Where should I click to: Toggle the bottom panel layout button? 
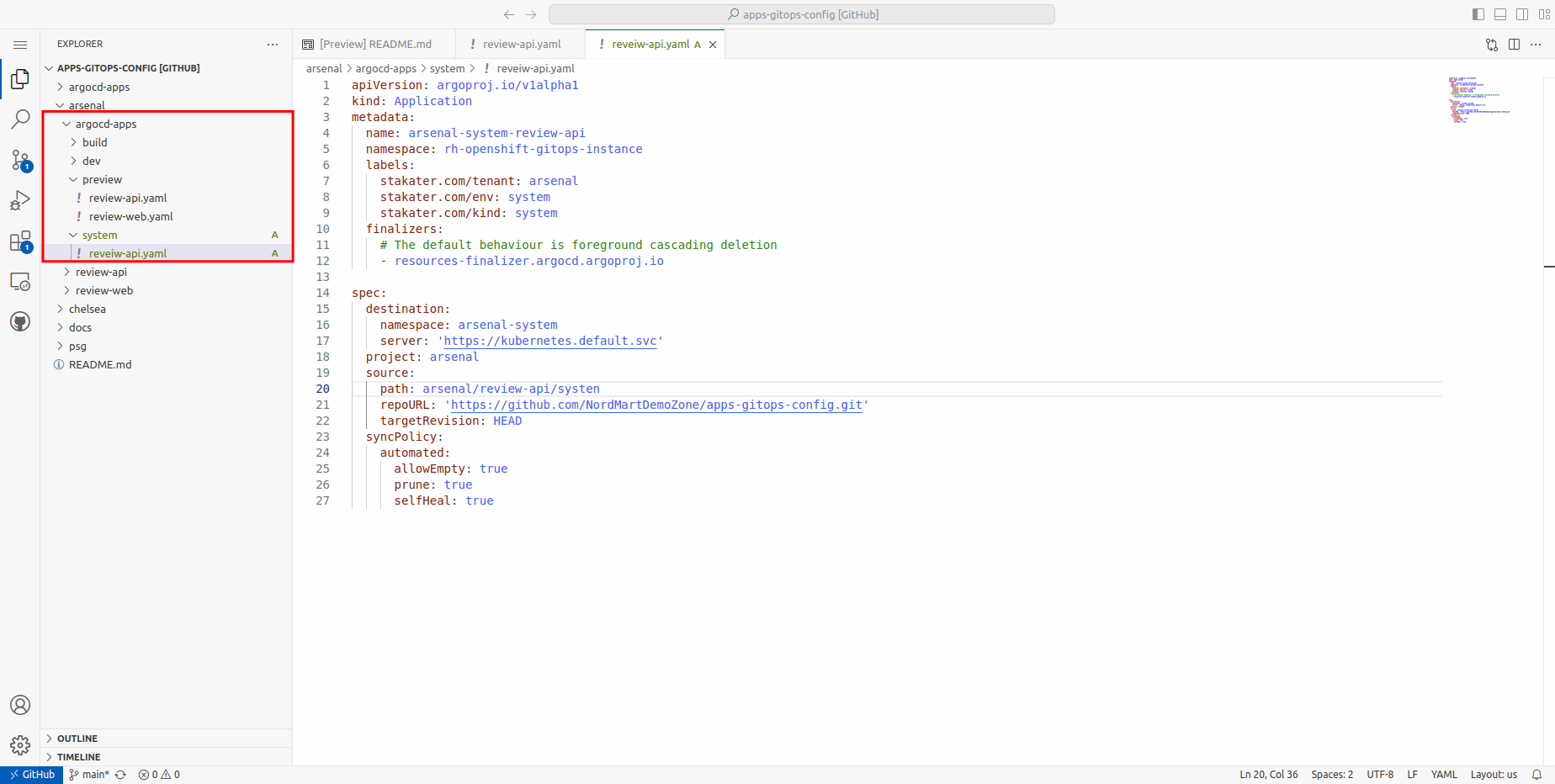(1500, 14)
